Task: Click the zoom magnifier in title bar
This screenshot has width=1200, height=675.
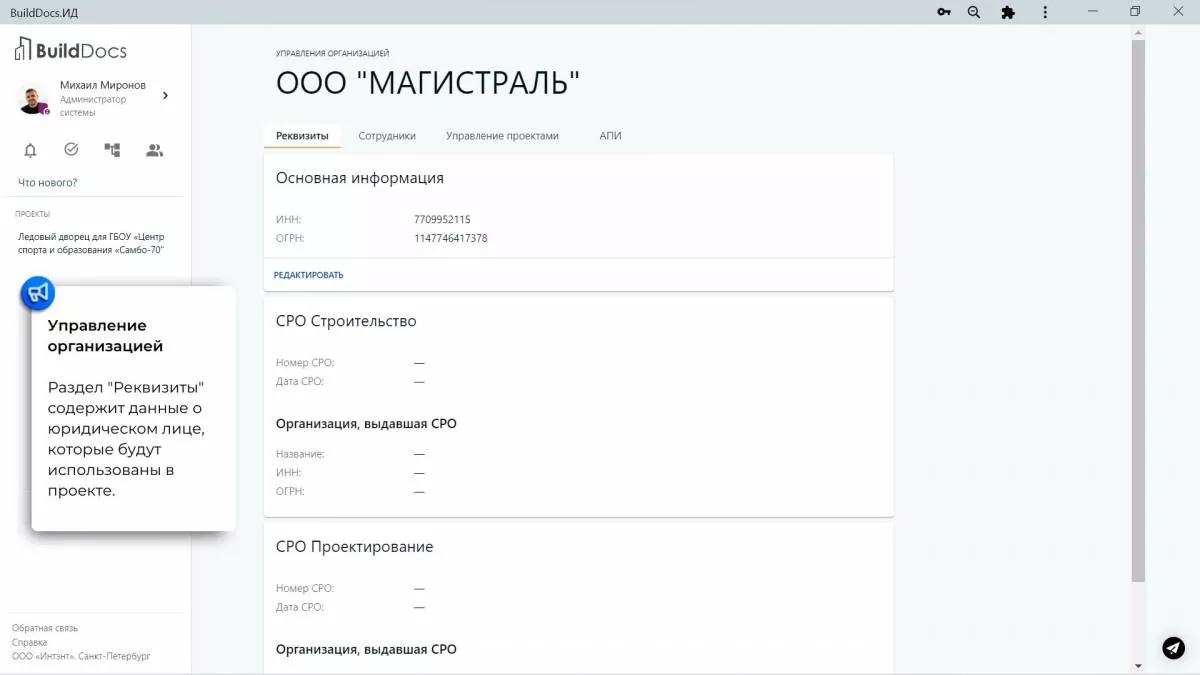Action: pyautogui.click(x=974, y=12)
